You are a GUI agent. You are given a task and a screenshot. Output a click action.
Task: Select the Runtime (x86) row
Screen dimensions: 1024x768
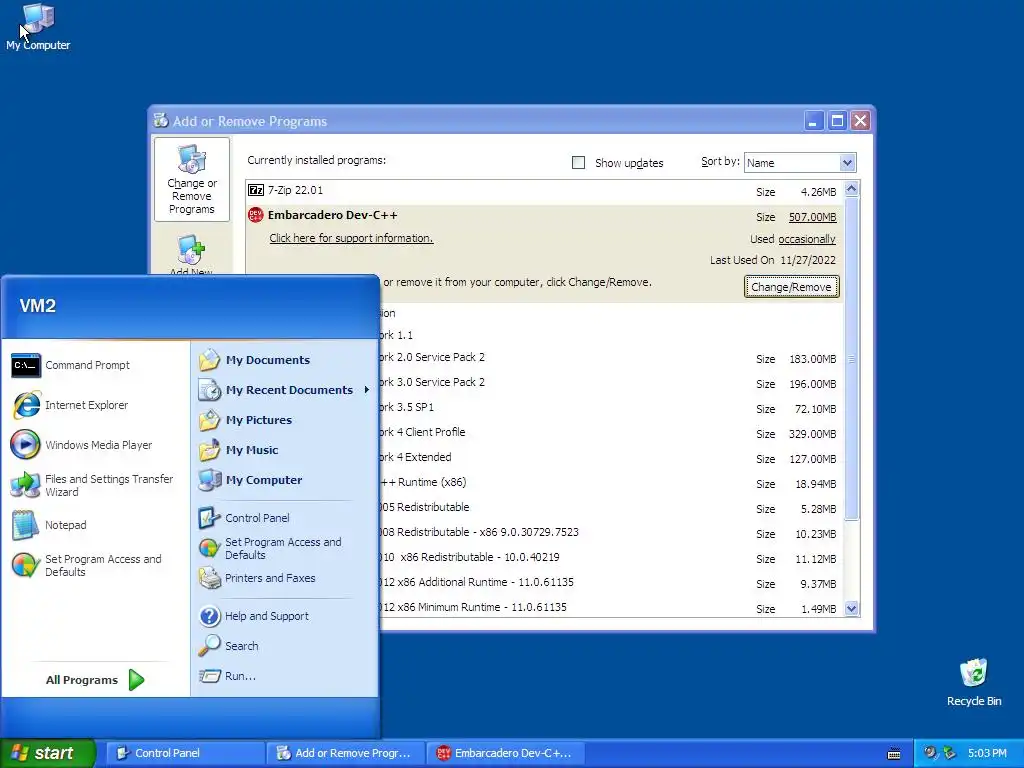(x=611, y=483)
